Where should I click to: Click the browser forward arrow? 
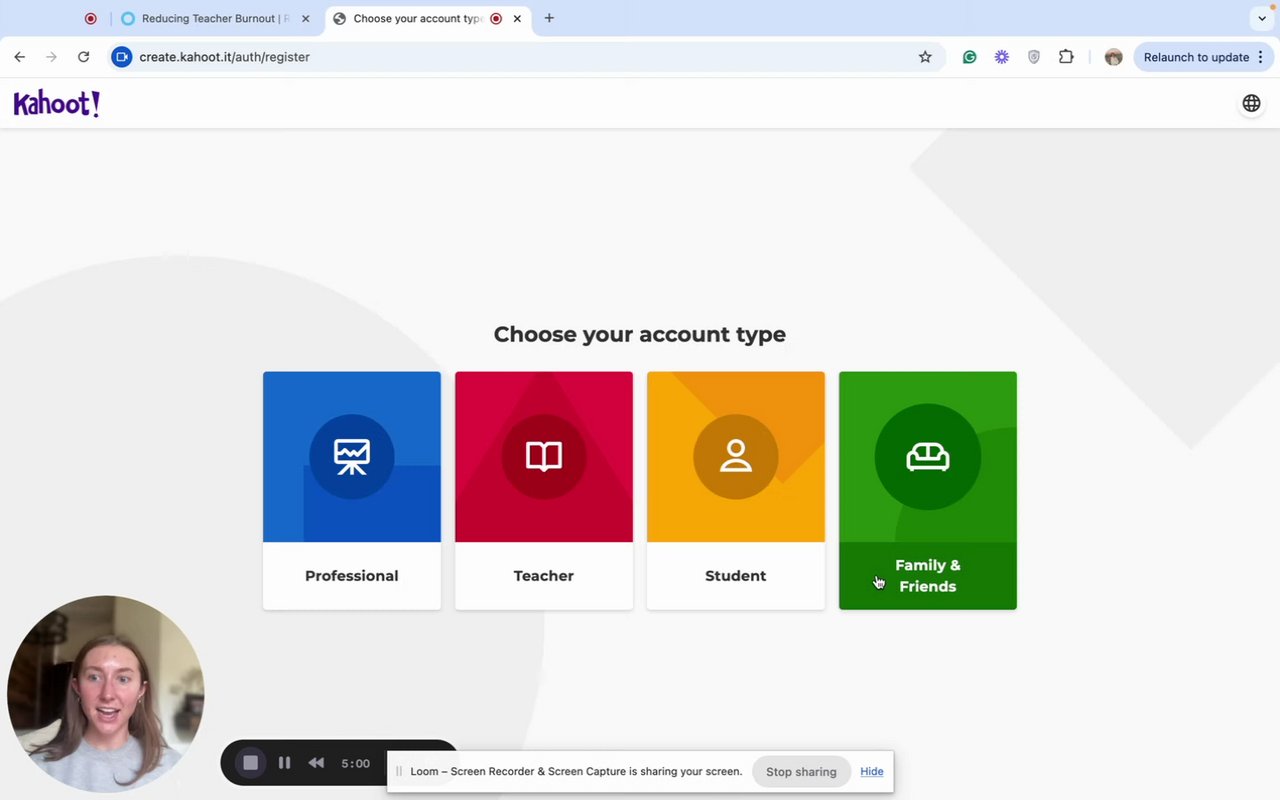point(52,57)
